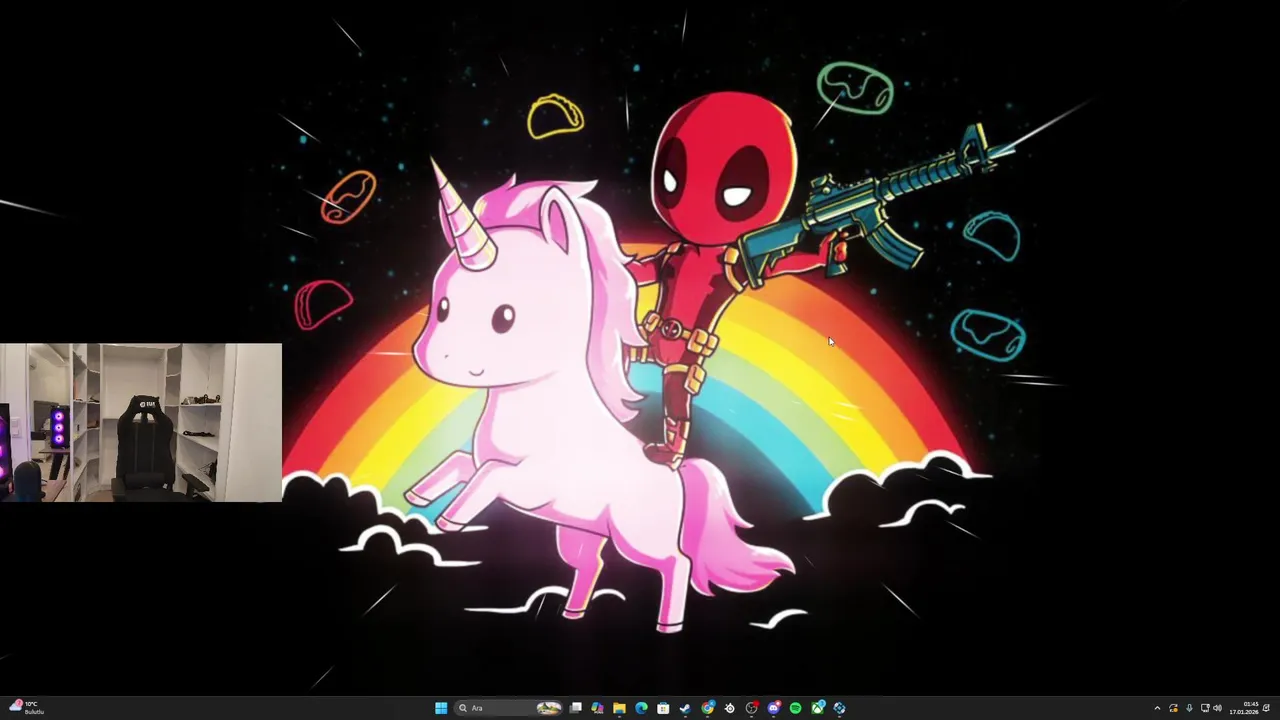Open the last pinned blue taskbar app
This screenshot has width=1280, height=720.
pyautogui.click(x=839, y=708)
